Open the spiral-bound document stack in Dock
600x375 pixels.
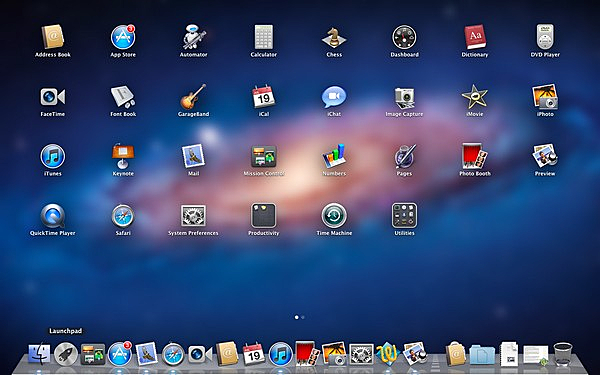click(509, 354)
